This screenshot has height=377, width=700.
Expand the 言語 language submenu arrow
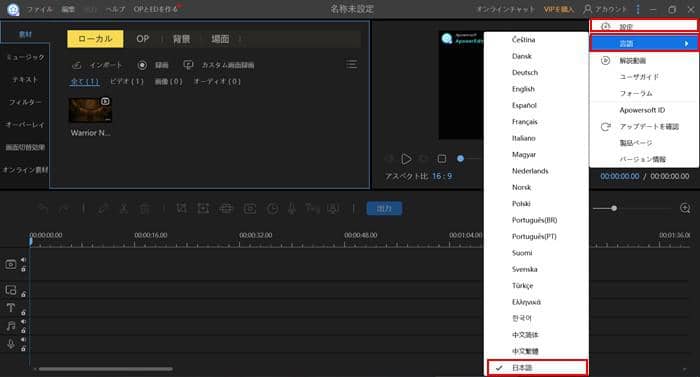pos(686,43)
